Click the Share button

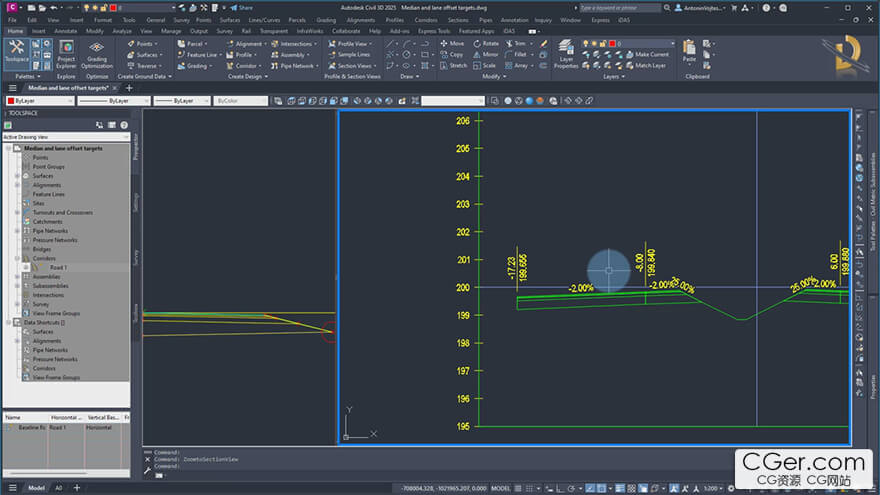241,8
